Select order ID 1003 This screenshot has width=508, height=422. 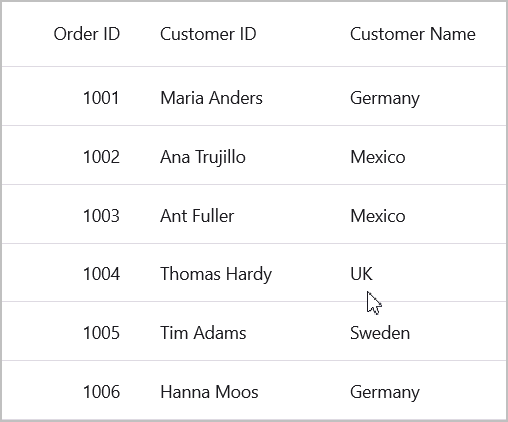pyautogui.click(x=101, y=216)
